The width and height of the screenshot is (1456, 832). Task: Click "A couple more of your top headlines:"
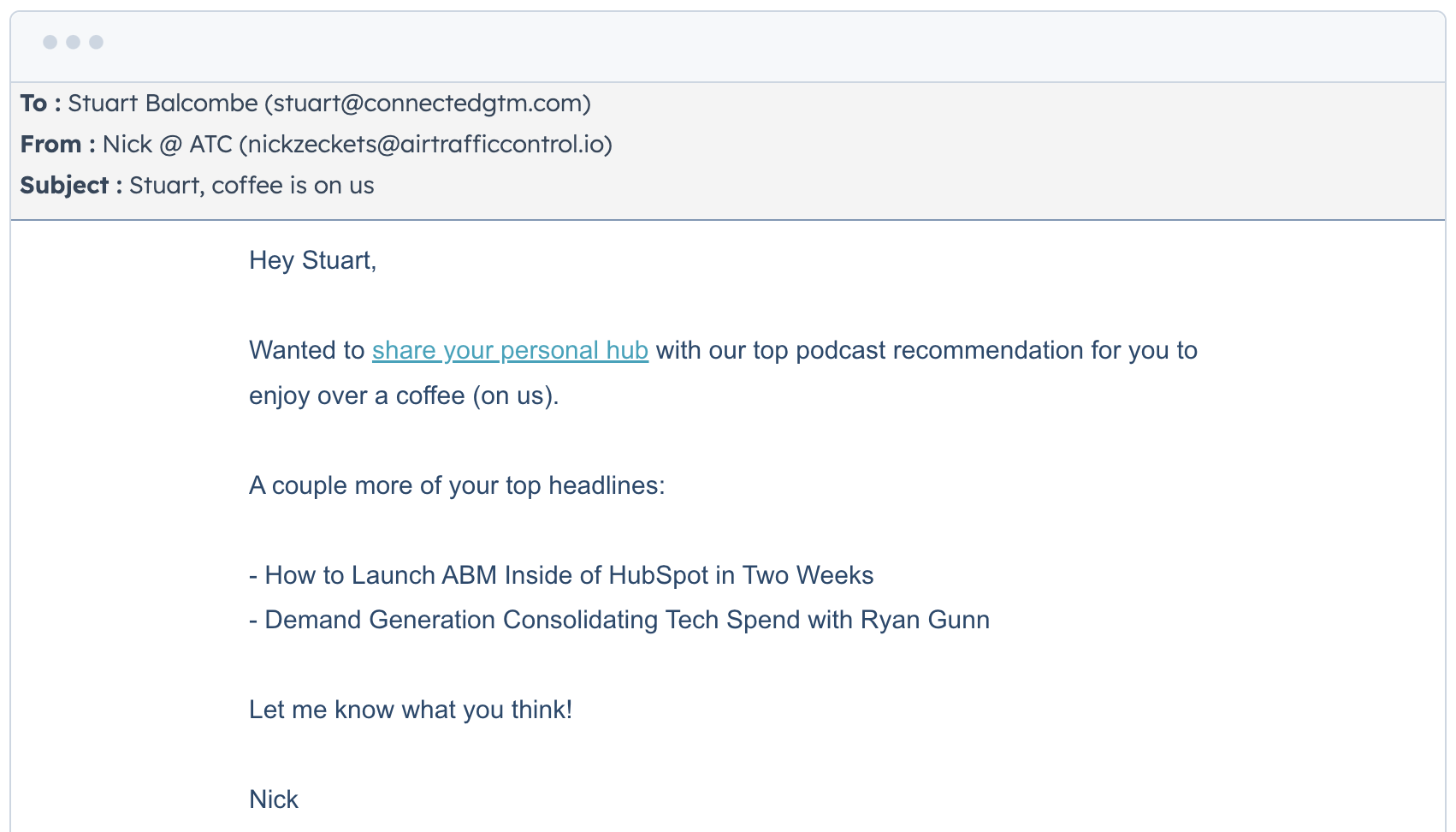(457, 485)
